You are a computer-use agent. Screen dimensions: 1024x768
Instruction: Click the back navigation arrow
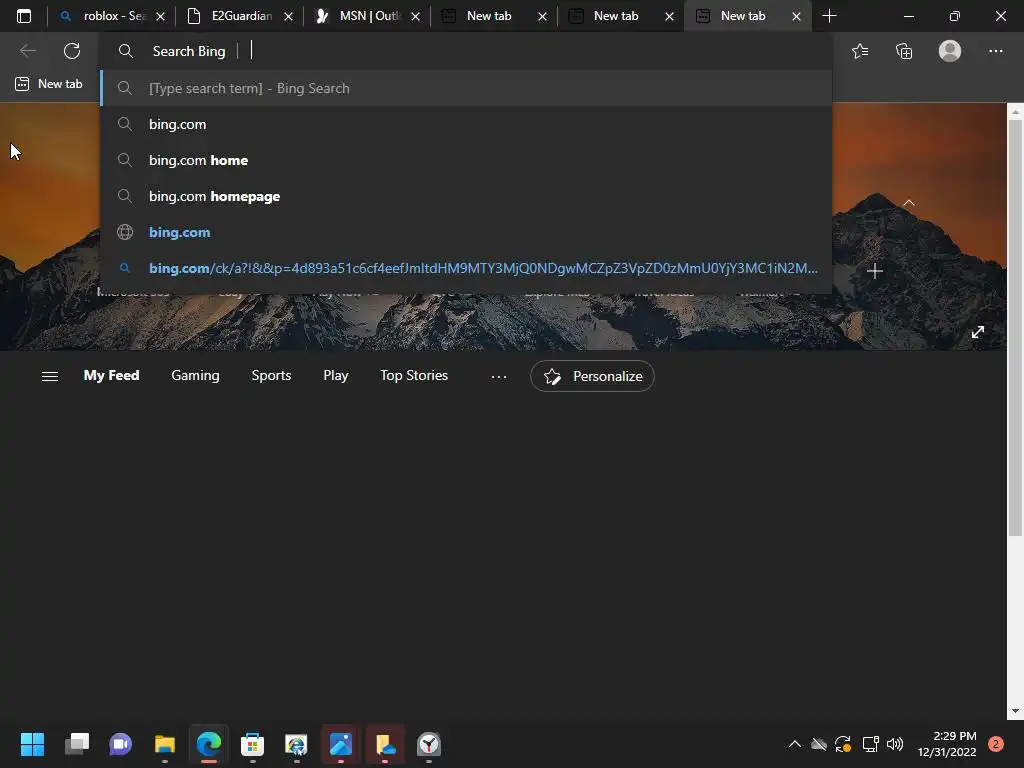click(x=27, y=51)
